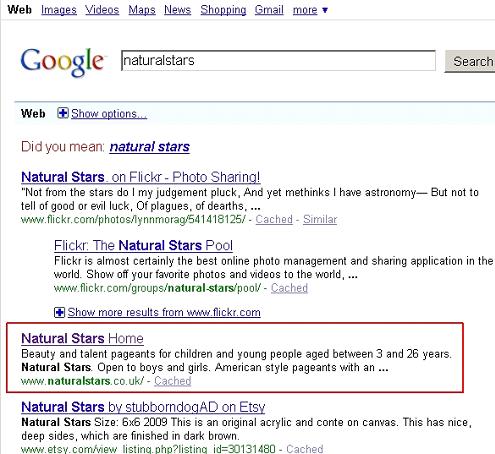The width and height of the screenshot is (495, 454).
Task: Open Natural Stars on Flickr result
Action: tap(141, 177)
